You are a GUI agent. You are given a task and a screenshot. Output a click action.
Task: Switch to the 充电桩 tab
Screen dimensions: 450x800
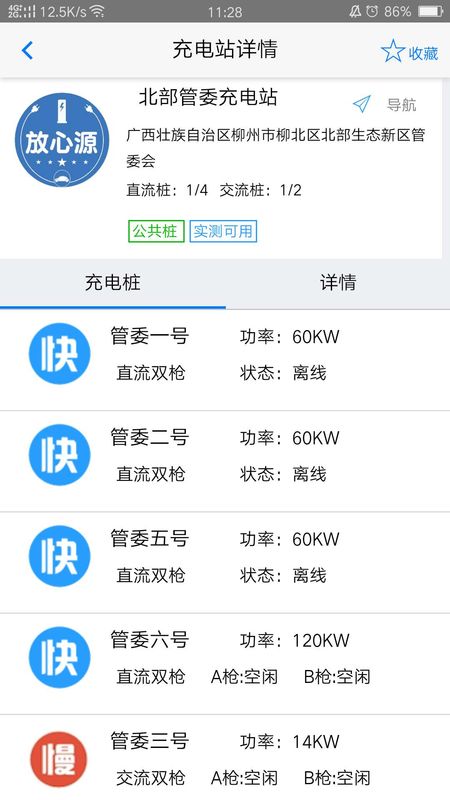(113, 283)
